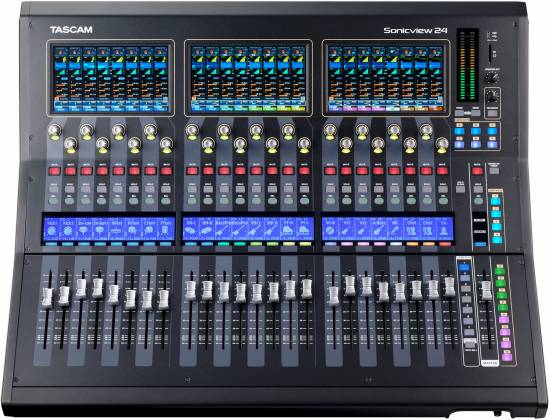Click the gray key right of the master MUTE
The image size is (549, 420).
click(494, 171)
